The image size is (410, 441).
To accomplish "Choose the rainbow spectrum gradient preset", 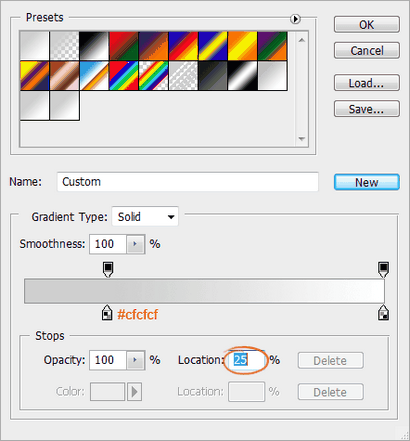I will coord(124,76).
